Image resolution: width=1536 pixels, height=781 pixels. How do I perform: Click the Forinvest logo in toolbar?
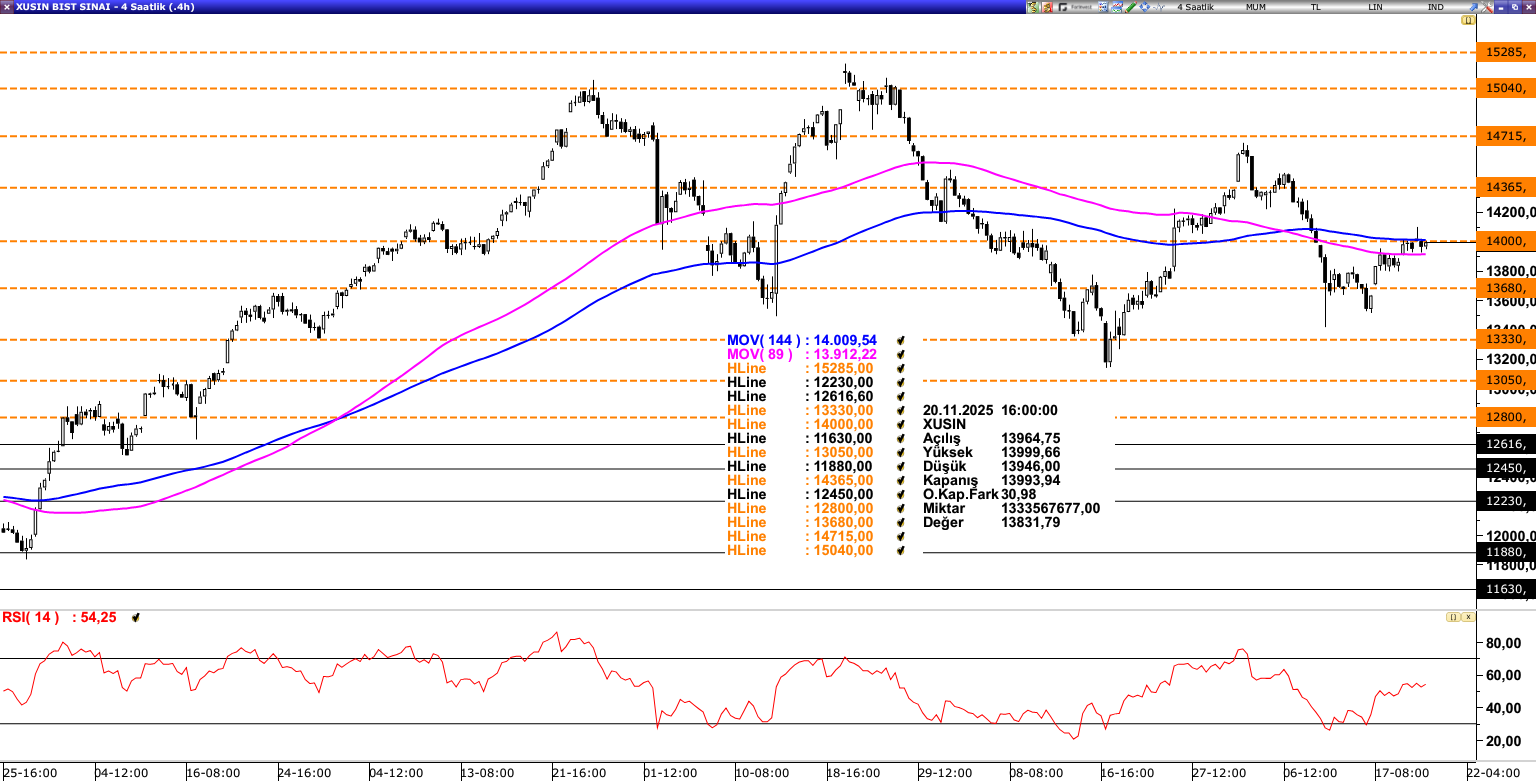click(1078, 7)
